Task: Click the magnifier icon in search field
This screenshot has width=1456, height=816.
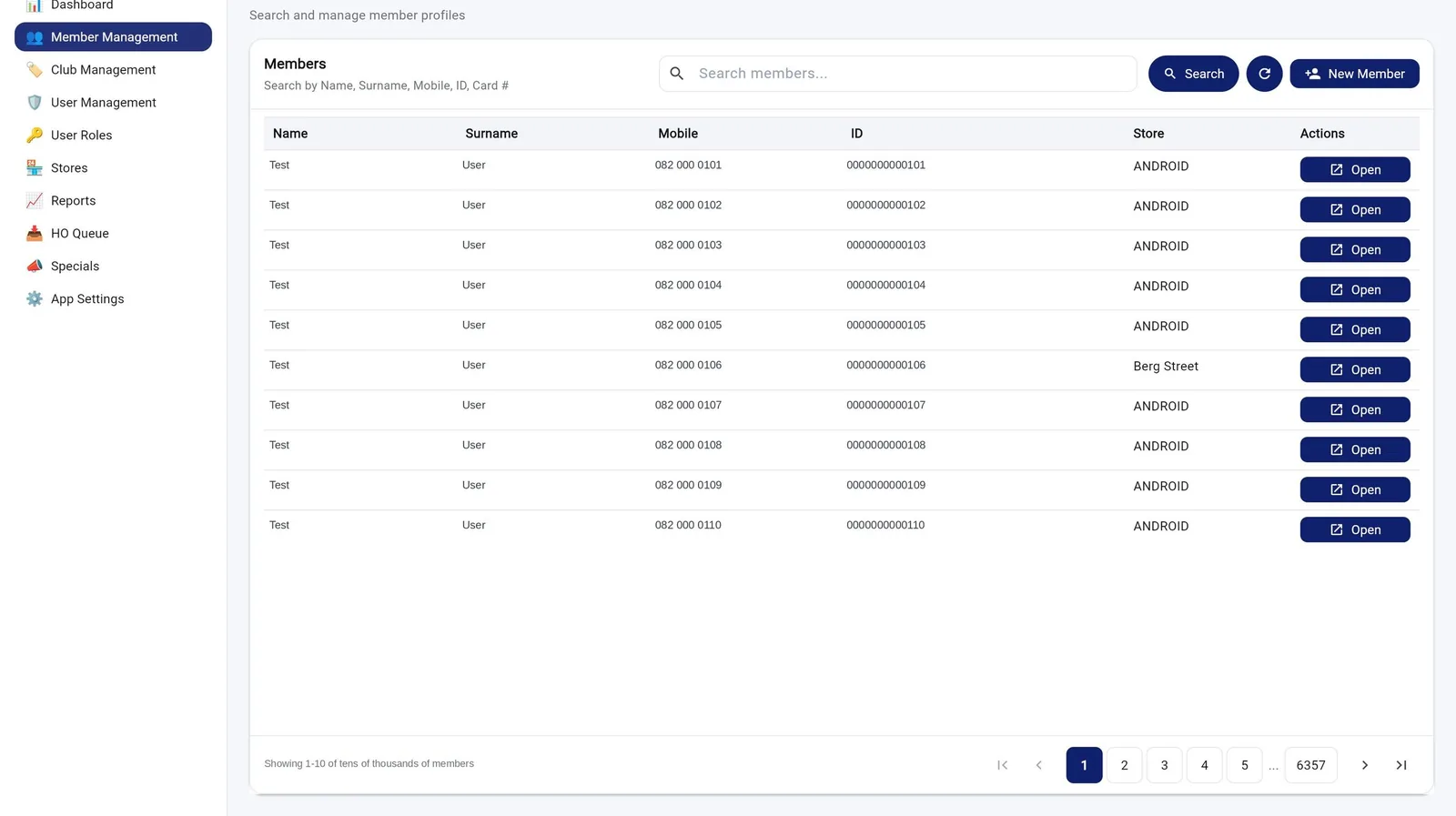Action: point(677,74)
